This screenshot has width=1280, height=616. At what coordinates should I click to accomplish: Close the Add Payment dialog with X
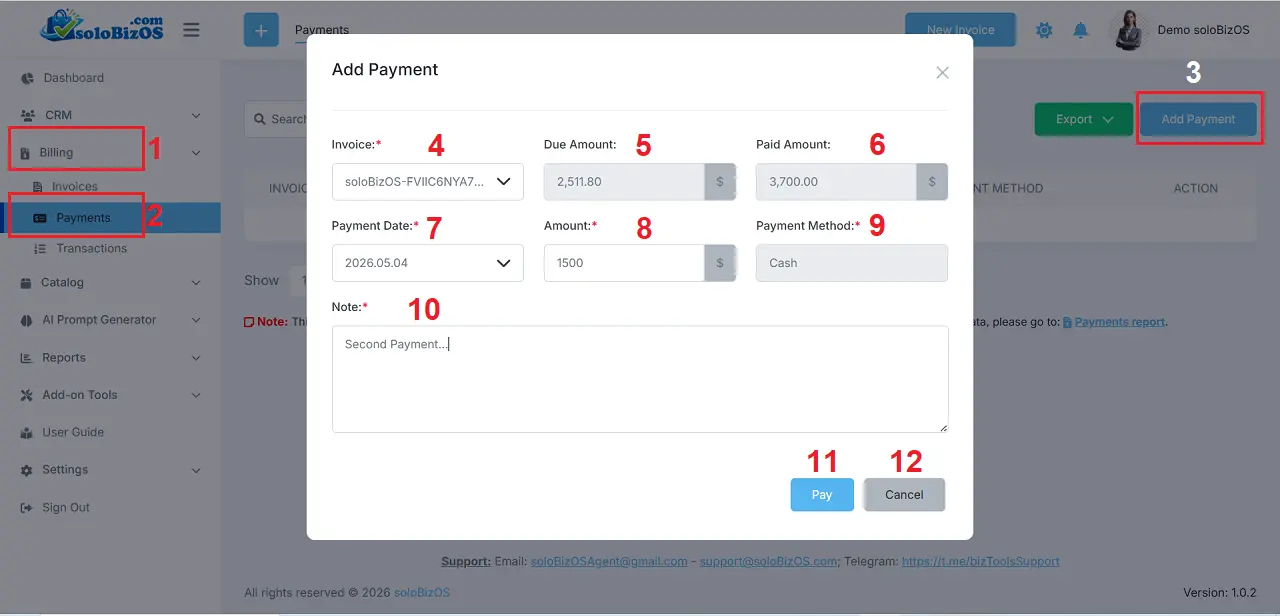(942, 73)
